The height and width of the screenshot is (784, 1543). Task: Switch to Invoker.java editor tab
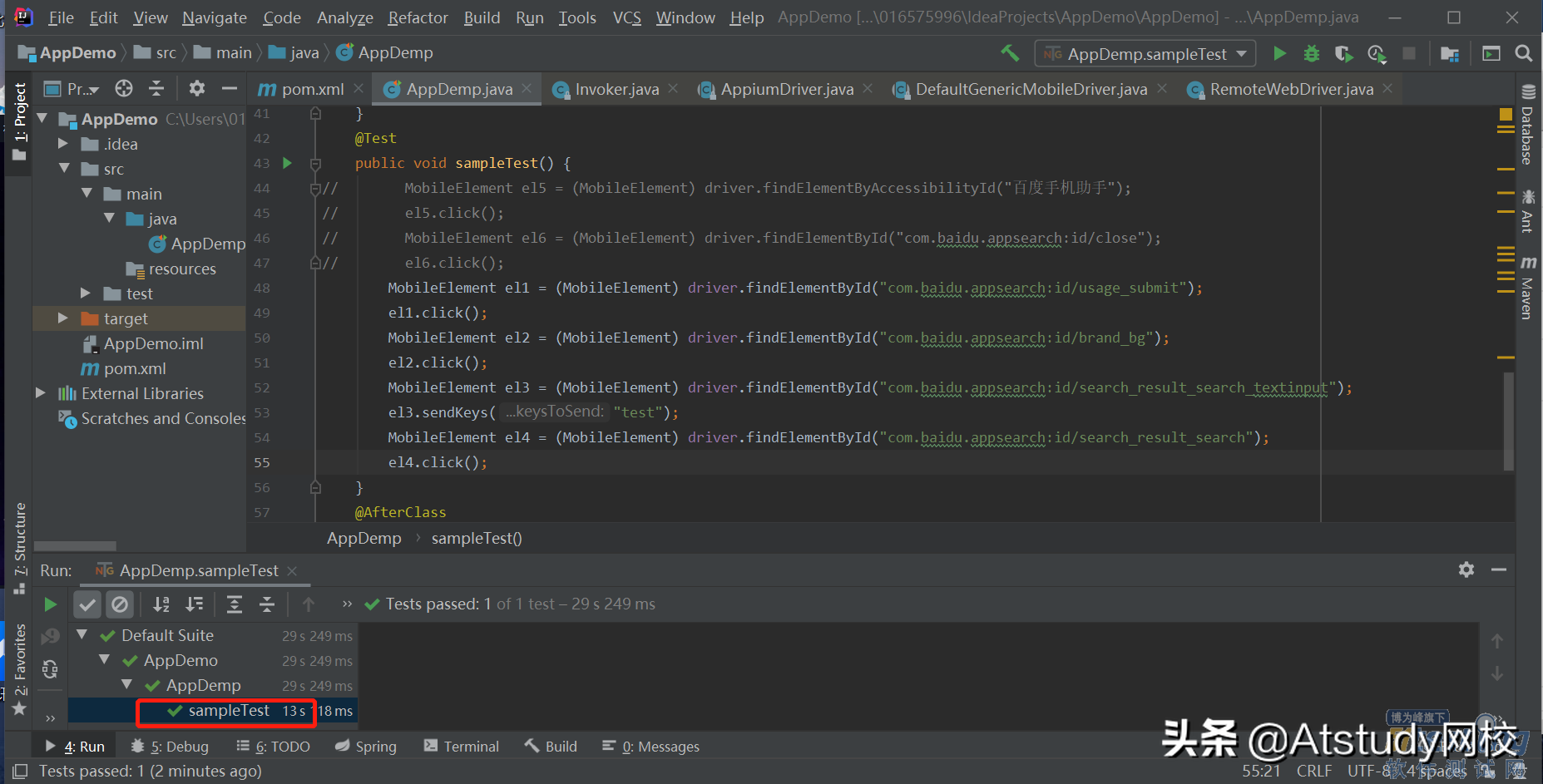click(616, 89)
